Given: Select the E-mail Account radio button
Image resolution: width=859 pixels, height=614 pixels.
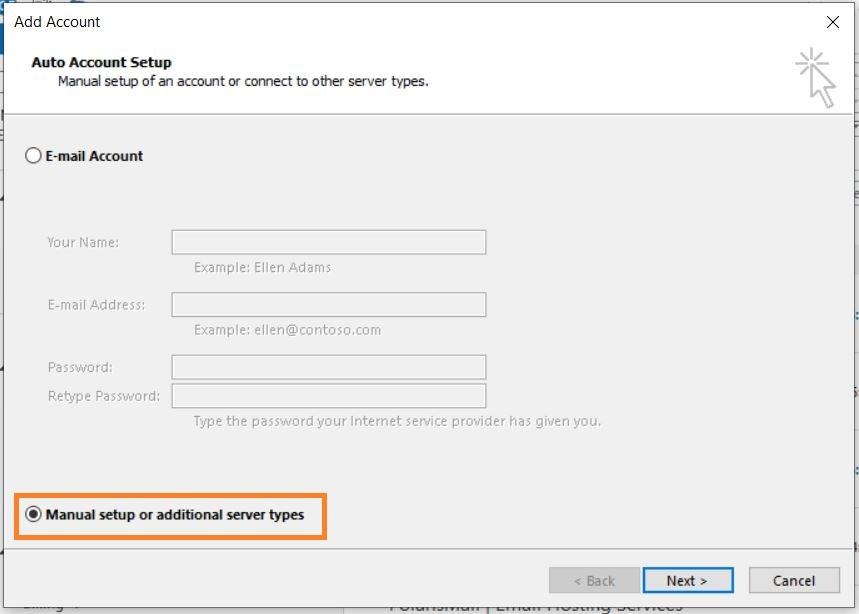Looking at the screenshot, I should point(34,156).
